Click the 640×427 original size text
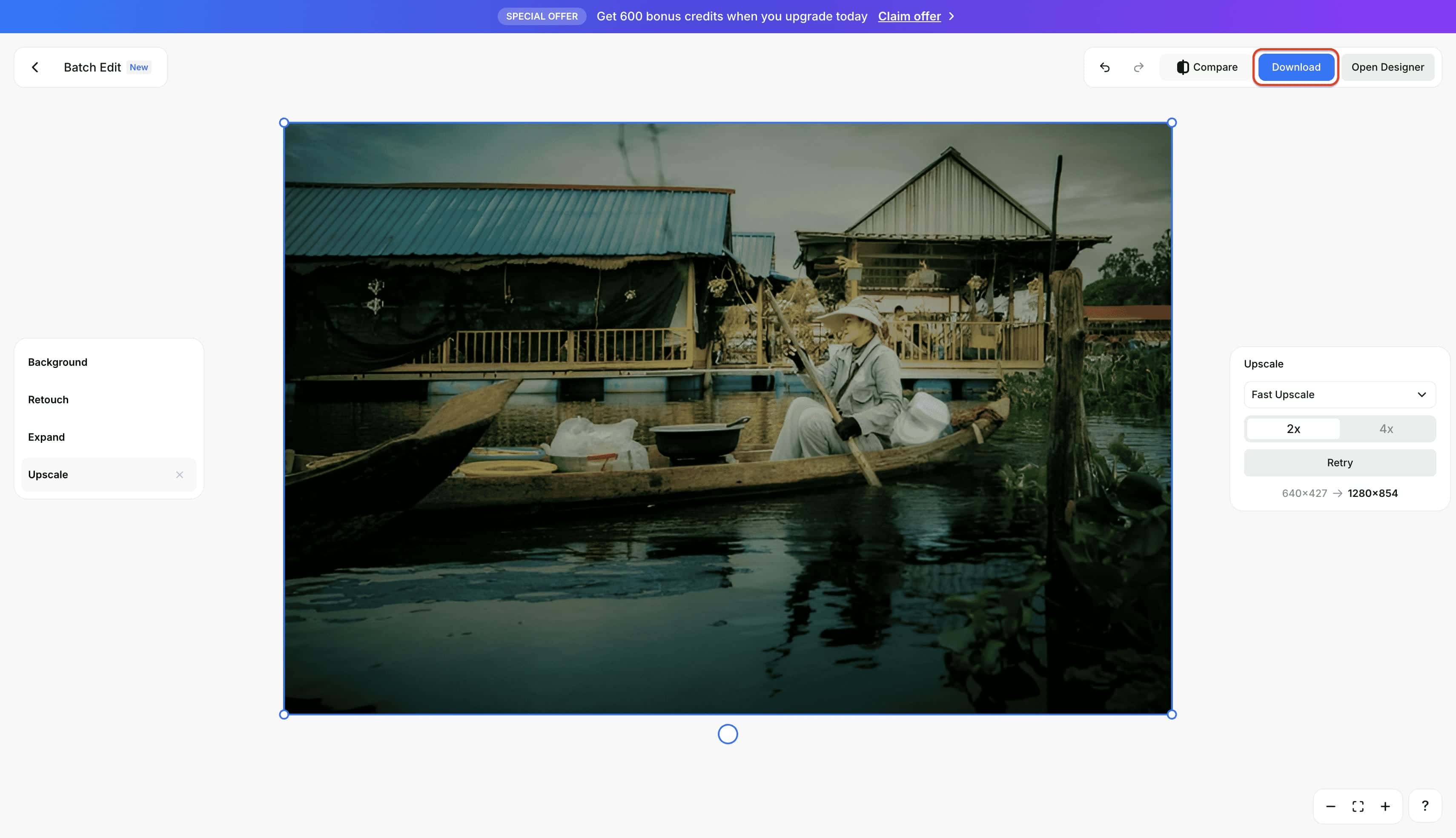The height and width of the screenshot is (838, 1456). [x=1304, y=493]
